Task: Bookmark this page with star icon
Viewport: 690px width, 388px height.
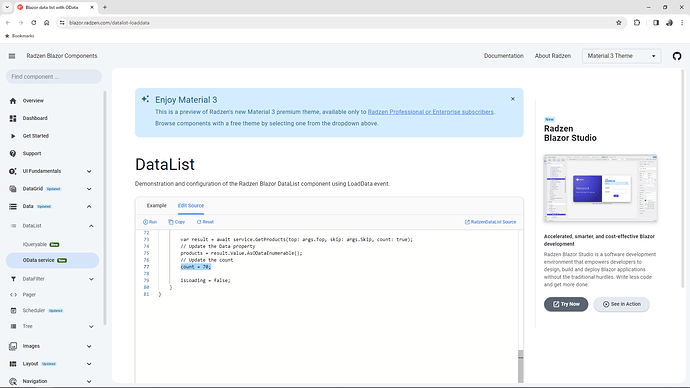Action: pyautogui.click(x=619, y=23)
